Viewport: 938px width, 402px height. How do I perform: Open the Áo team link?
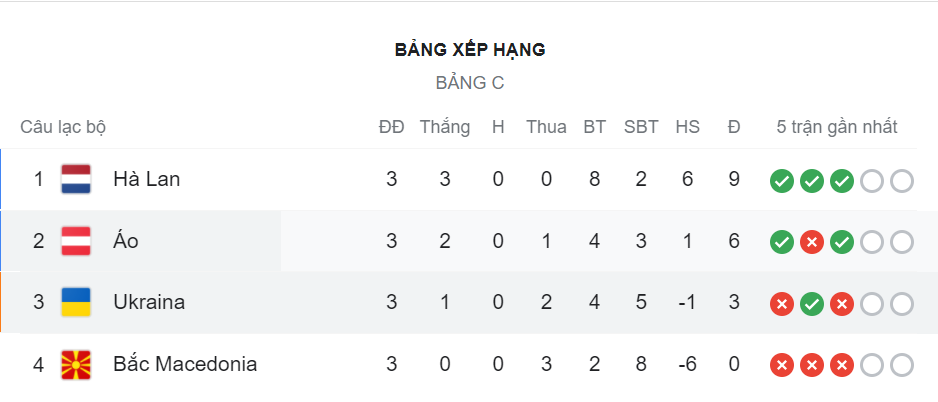[126, 241]
